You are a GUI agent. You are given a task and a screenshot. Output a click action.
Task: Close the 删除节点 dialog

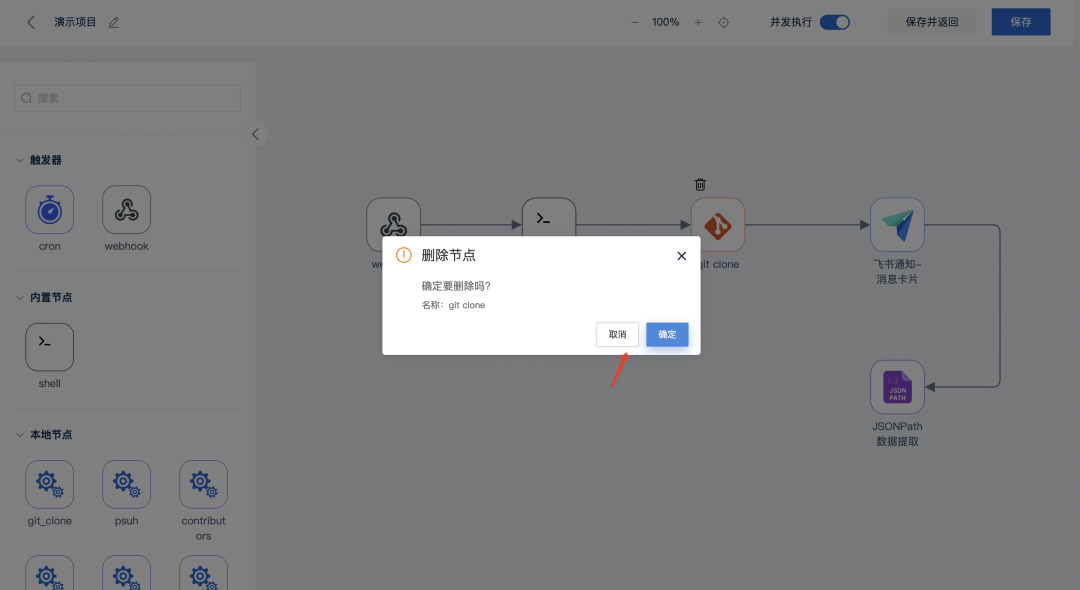(x=681, y=255)
